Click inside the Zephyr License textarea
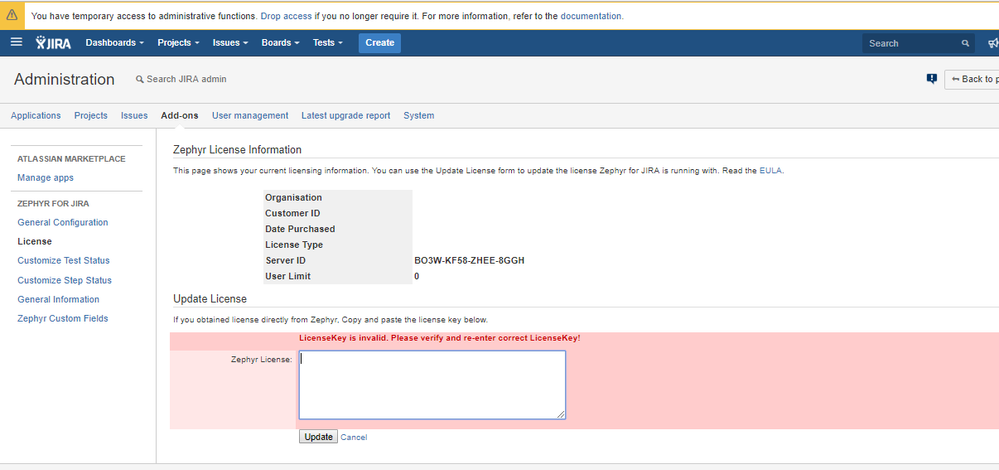Viewport: 999px width, 470px height. 432,385
